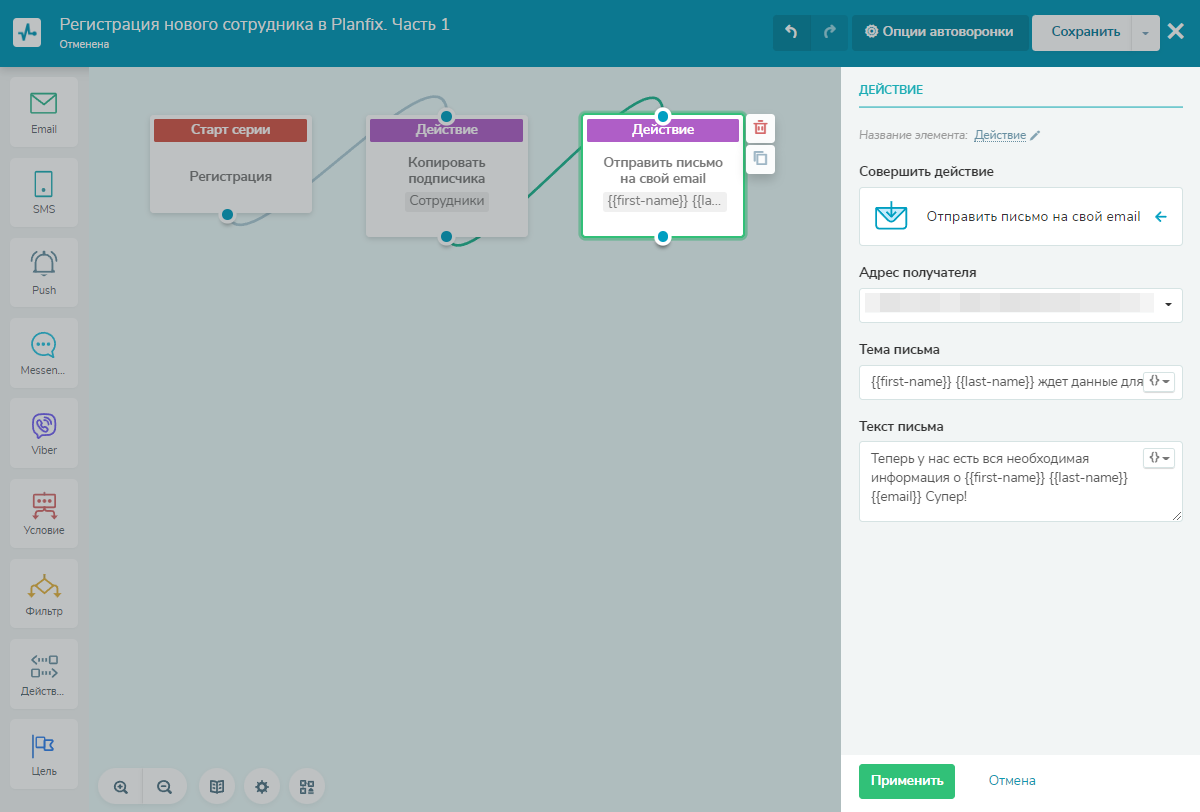
Task: Click the element name link Действие
Action: 1000,135
